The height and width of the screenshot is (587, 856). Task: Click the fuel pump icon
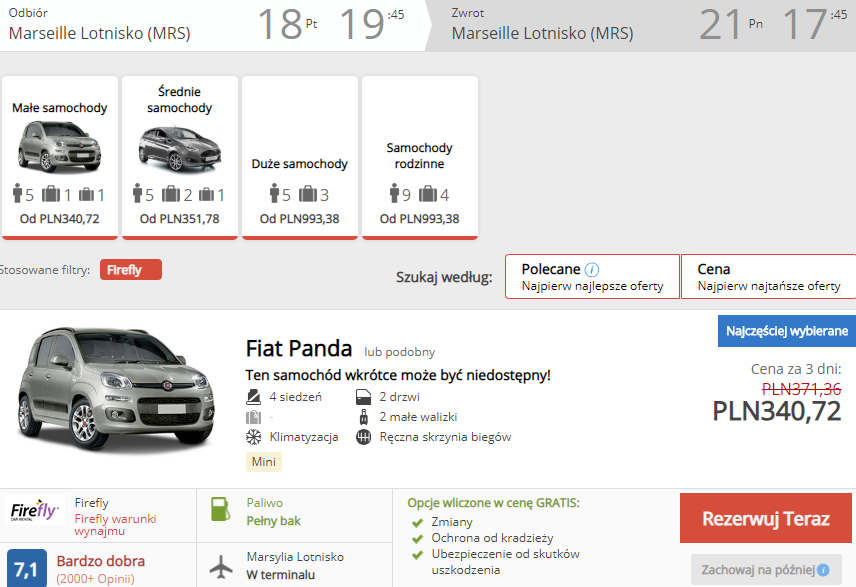tap(221, 509)
